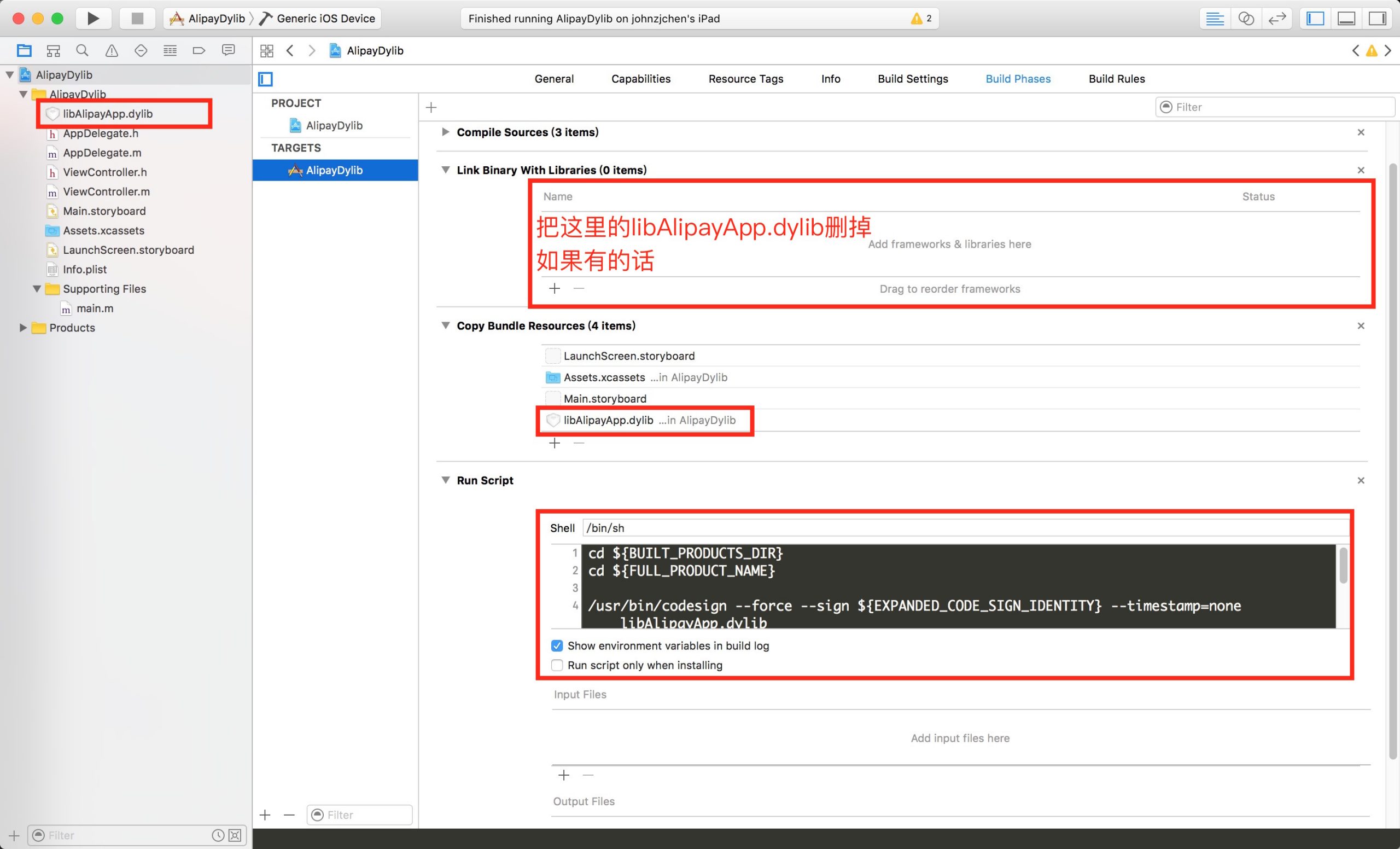Delete the Run Script phase
The width and height of the screenshot is (1400, 849).
click(1361, 481)
